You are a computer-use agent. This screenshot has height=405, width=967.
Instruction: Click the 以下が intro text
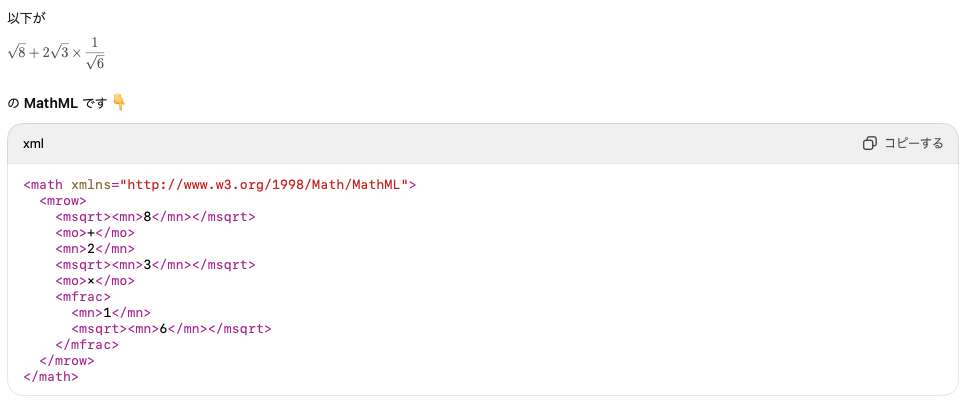click(x=26, y=18)
